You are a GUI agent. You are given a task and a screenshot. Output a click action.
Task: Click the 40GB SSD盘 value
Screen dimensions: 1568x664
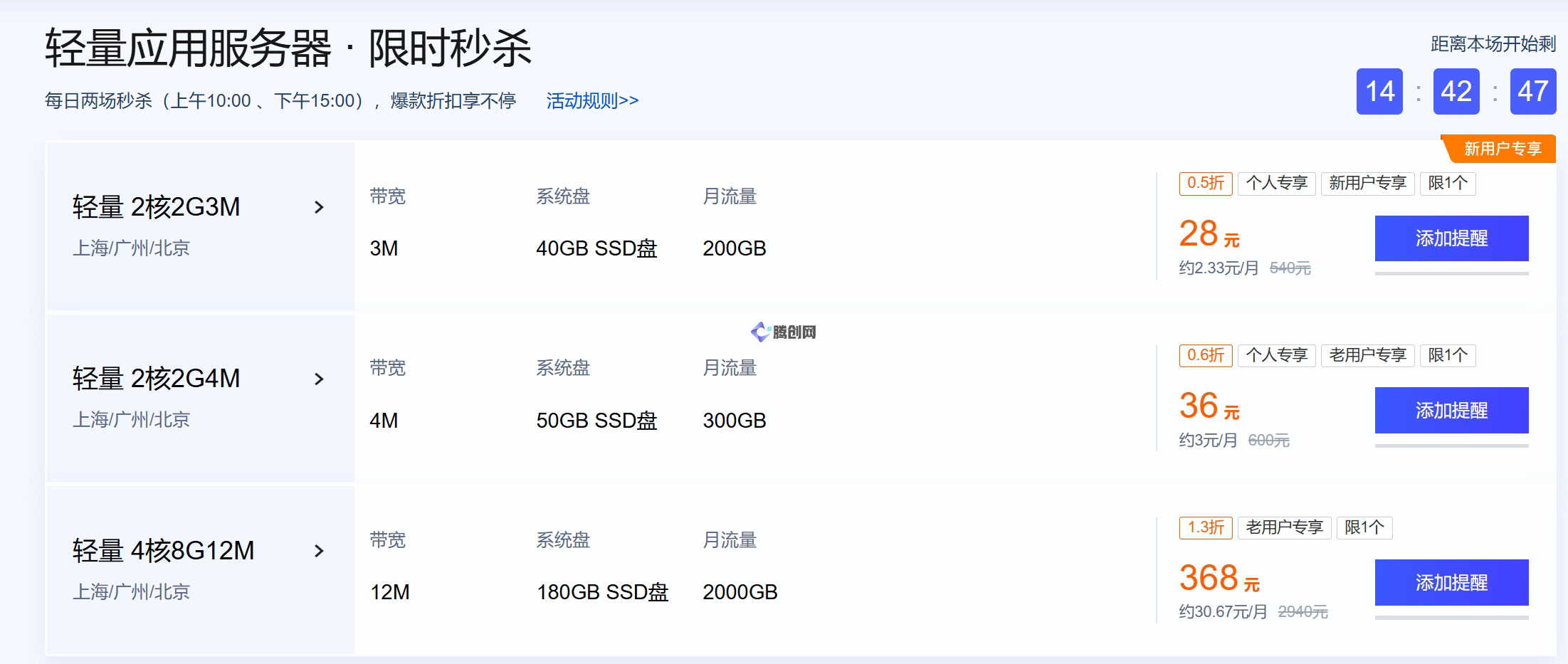point(596,248)
